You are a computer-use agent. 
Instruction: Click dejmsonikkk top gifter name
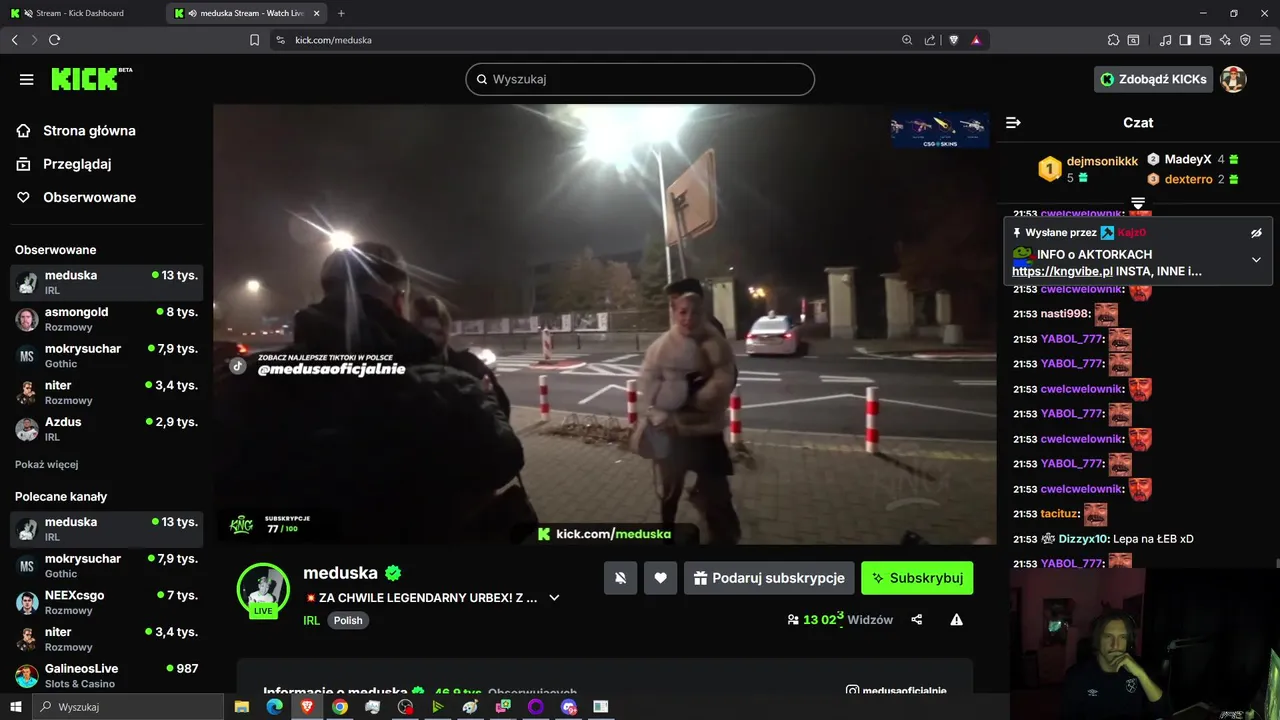(1102, 161)
